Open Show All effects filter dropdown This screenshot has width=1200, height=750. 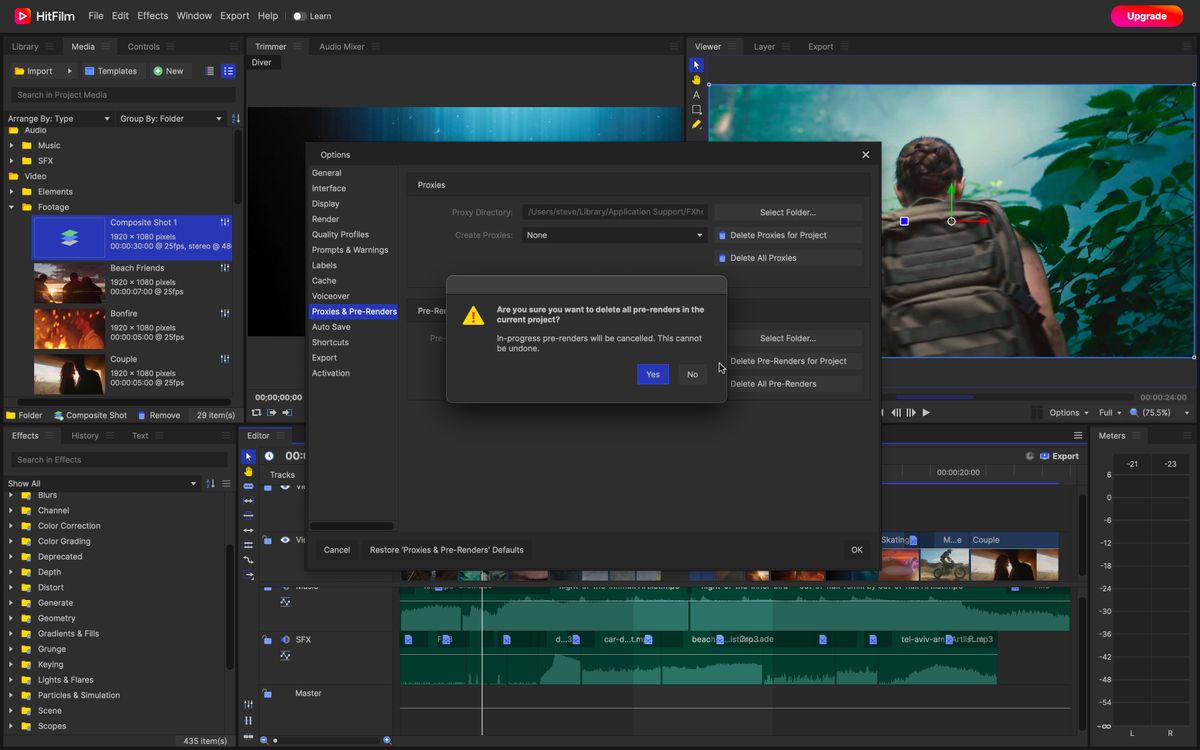click(104, 484)
